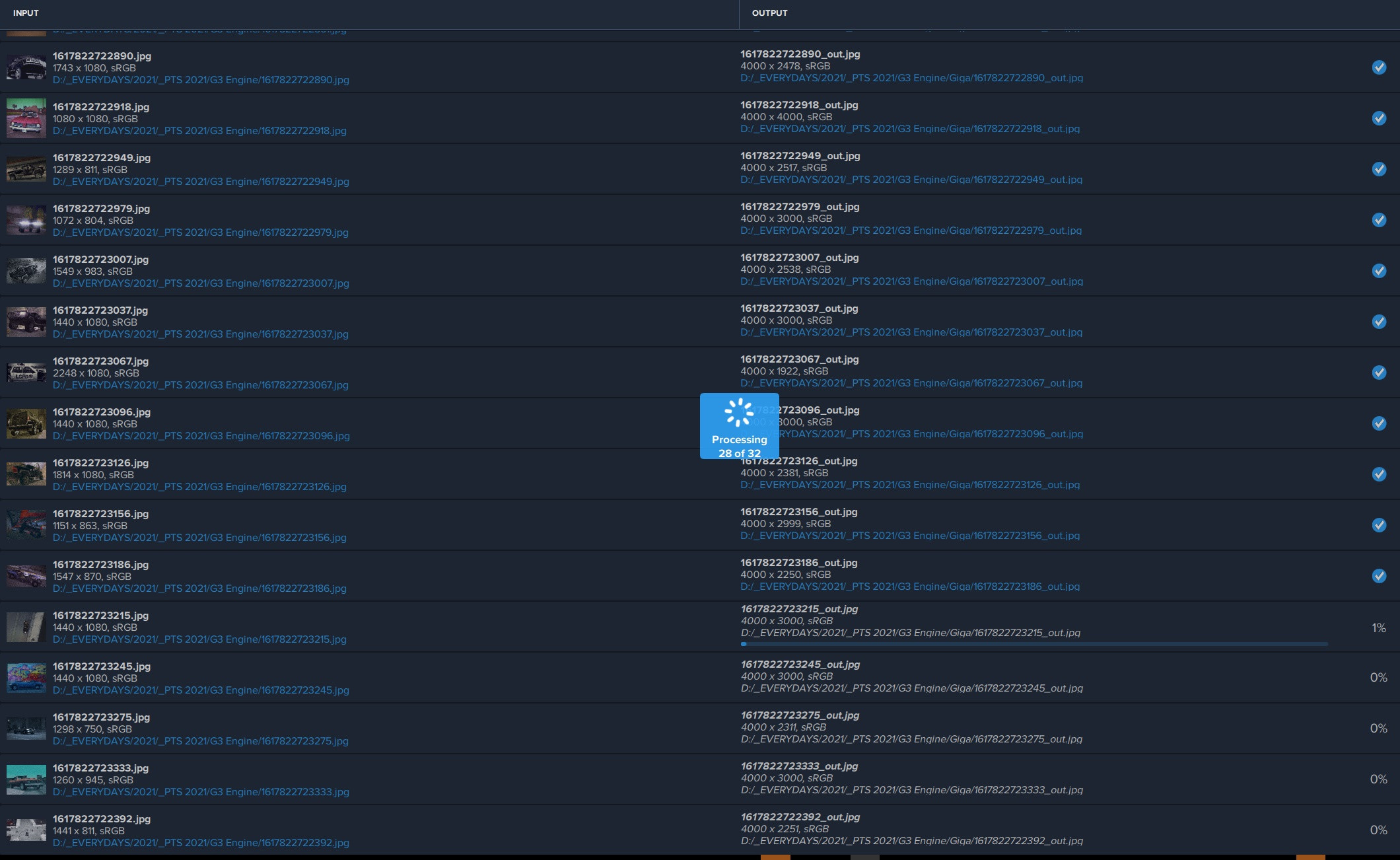1400x860 pixels.
Task: Click the Processing 28 of 32 spinner
Action: [739, 426]
